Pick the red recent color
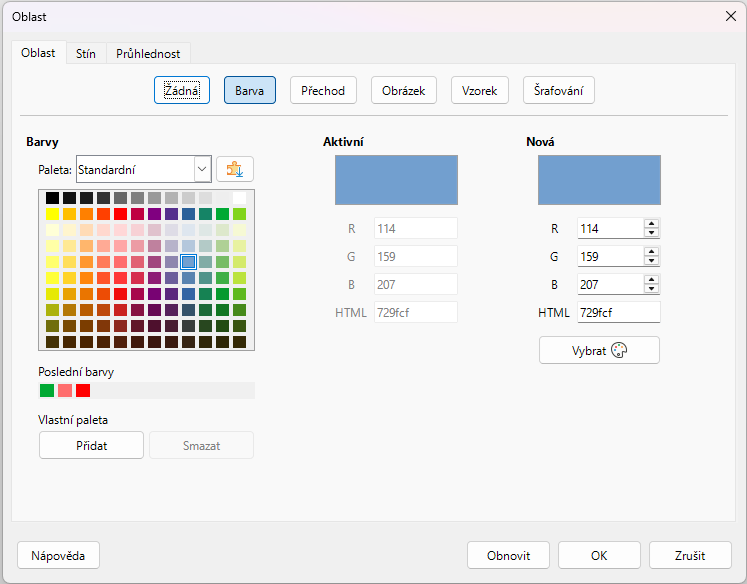This screenshot has width=747, height=584. coord(83,391)
